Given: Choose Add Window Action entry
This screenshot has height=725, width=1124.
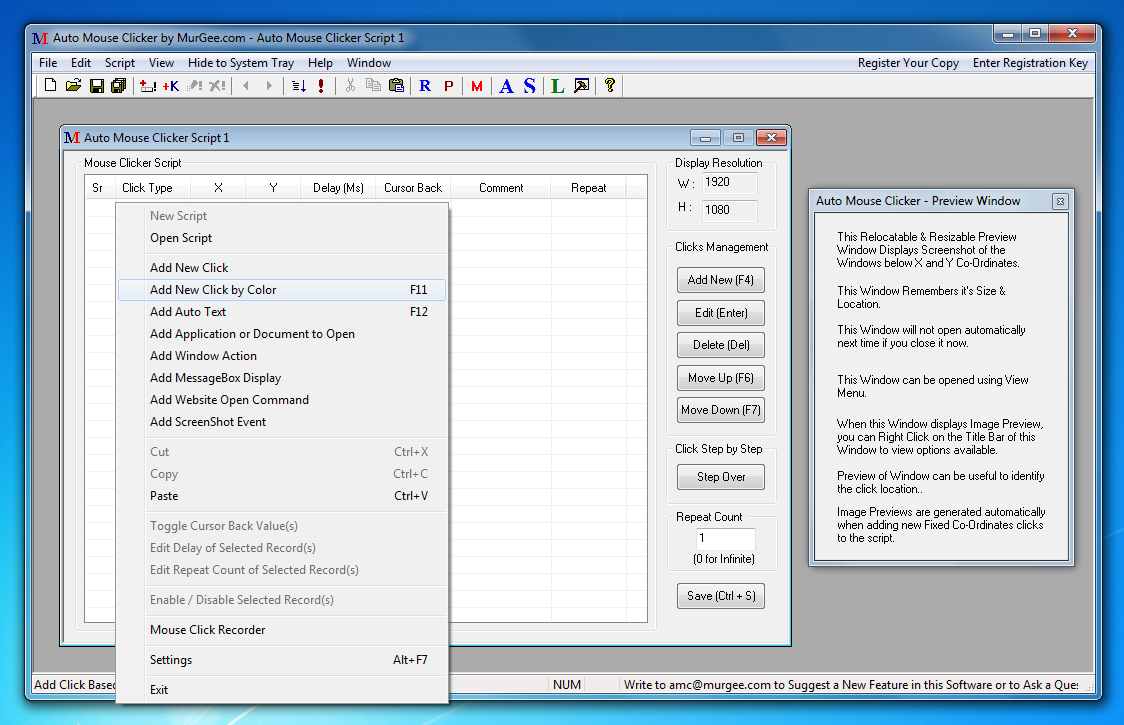Looking at the screenshot, I should (x=282, y=356).
